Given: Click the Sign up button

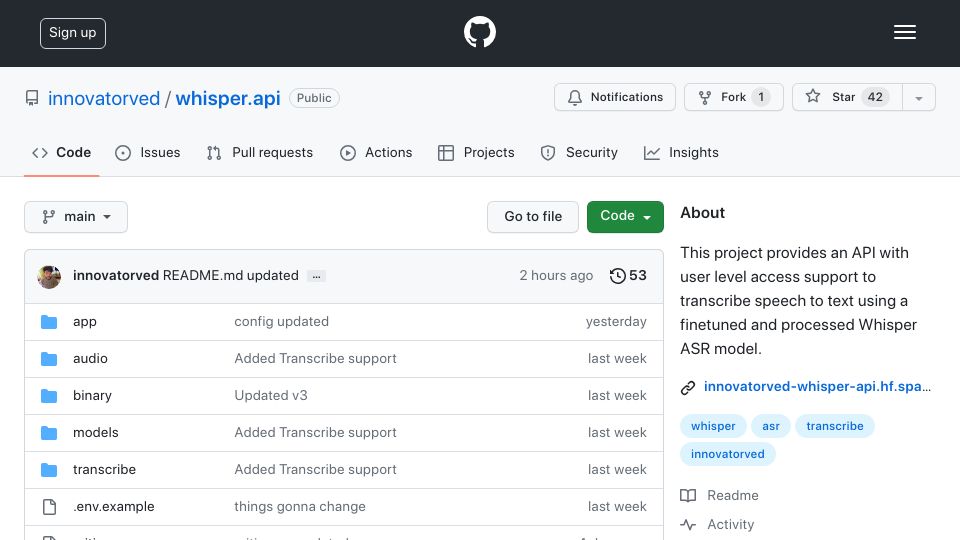Looking at the screenshot, I should tap(73, 33).
